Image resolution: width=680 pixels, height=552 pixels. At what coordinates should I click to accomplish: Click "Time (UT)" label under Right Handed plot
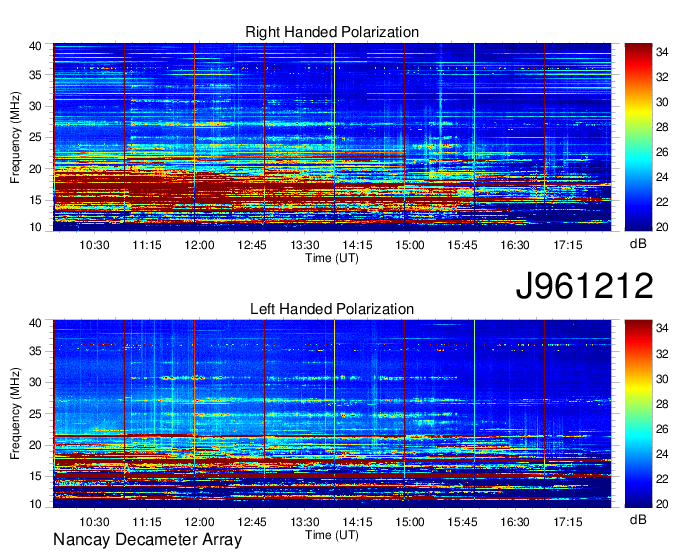332,258
